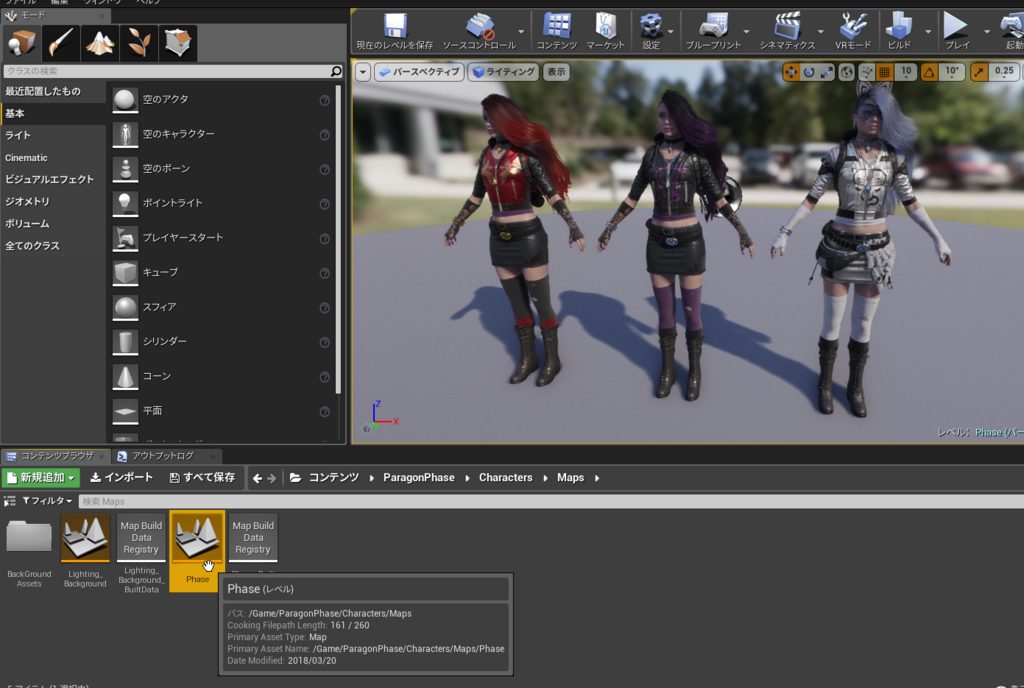Select the Geometry Editing mode icon

178,43
